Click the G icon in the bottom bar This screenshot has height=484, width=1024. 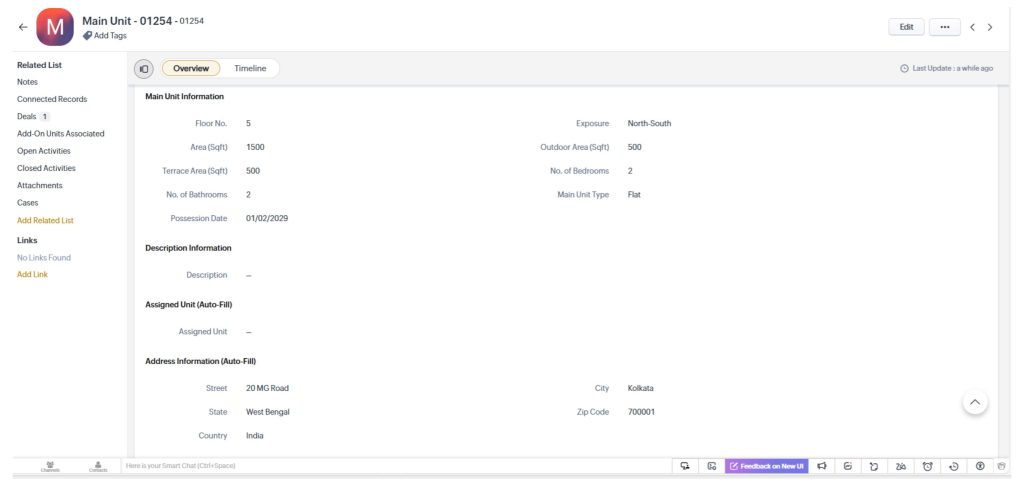[848, 466]
